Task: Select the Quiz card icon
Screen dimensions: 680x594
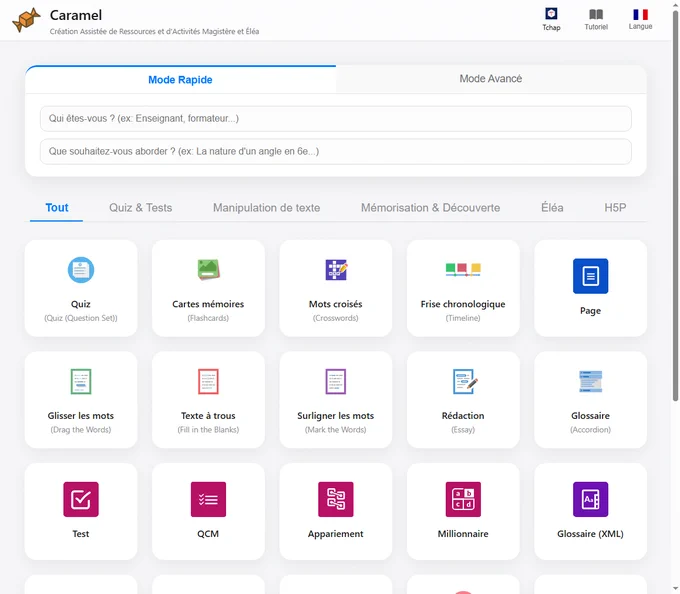Action: [81, 270]
